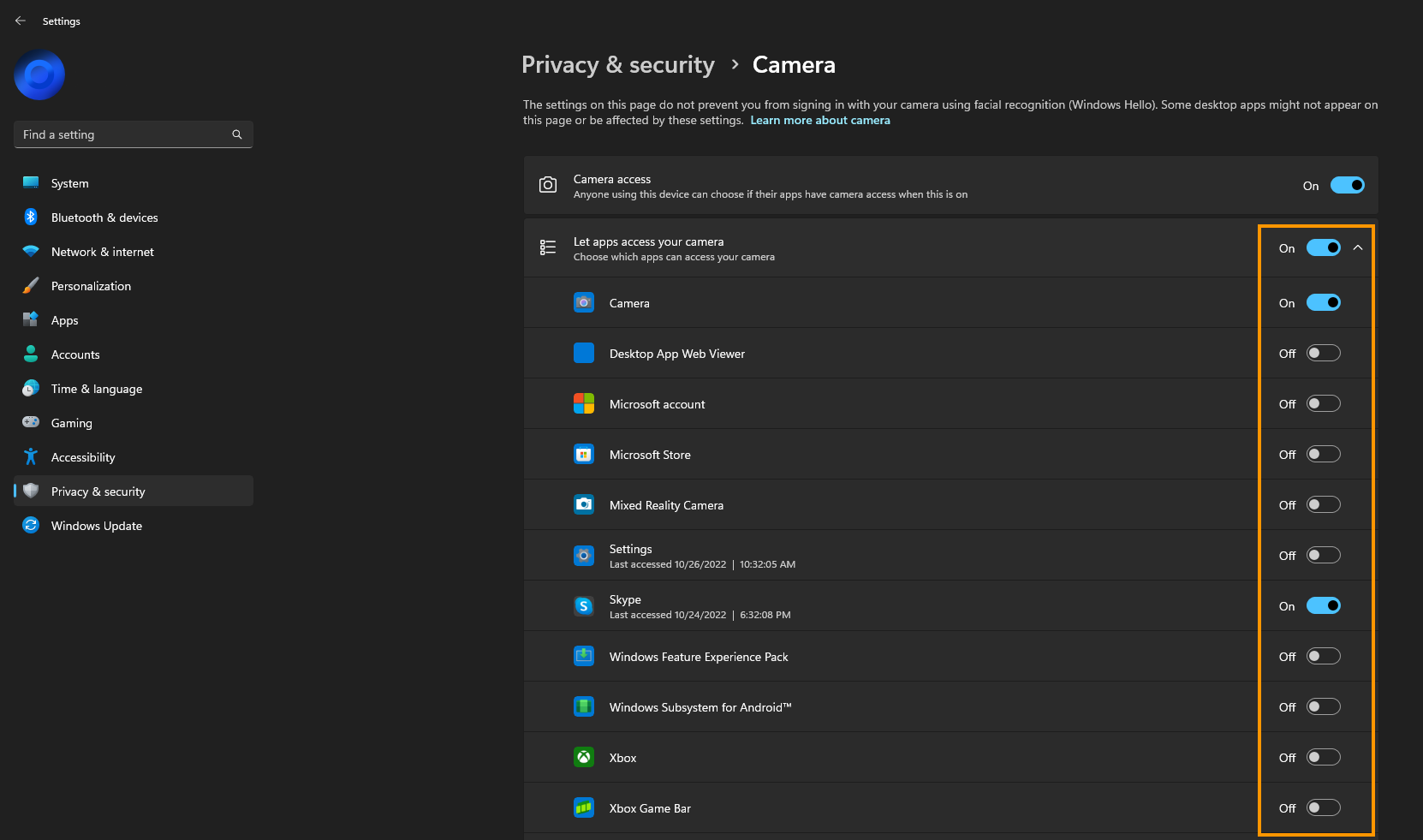Screen dimensions: 1423x840
Task: Click the Windows Feature Experience Pack icon
Action: 584,656
